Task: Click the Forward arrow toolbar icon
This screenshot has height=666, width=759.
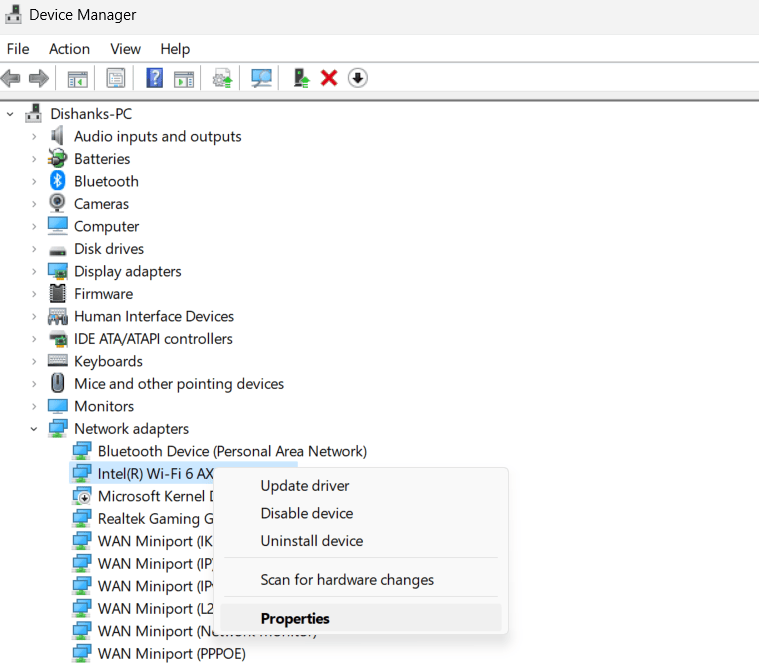Action: (39, 78)
